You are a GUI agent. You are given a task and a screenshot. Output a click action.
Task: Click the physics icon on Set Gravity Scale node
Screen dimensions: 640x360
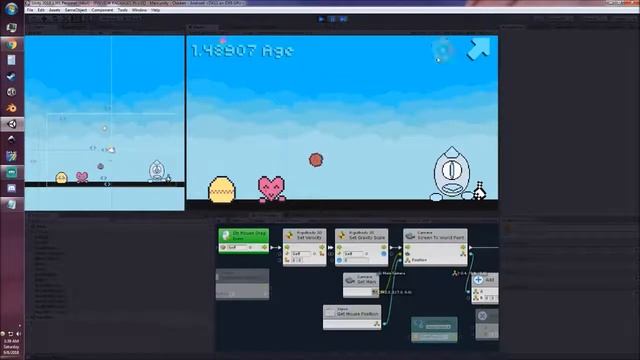click(x=342, y=235)
